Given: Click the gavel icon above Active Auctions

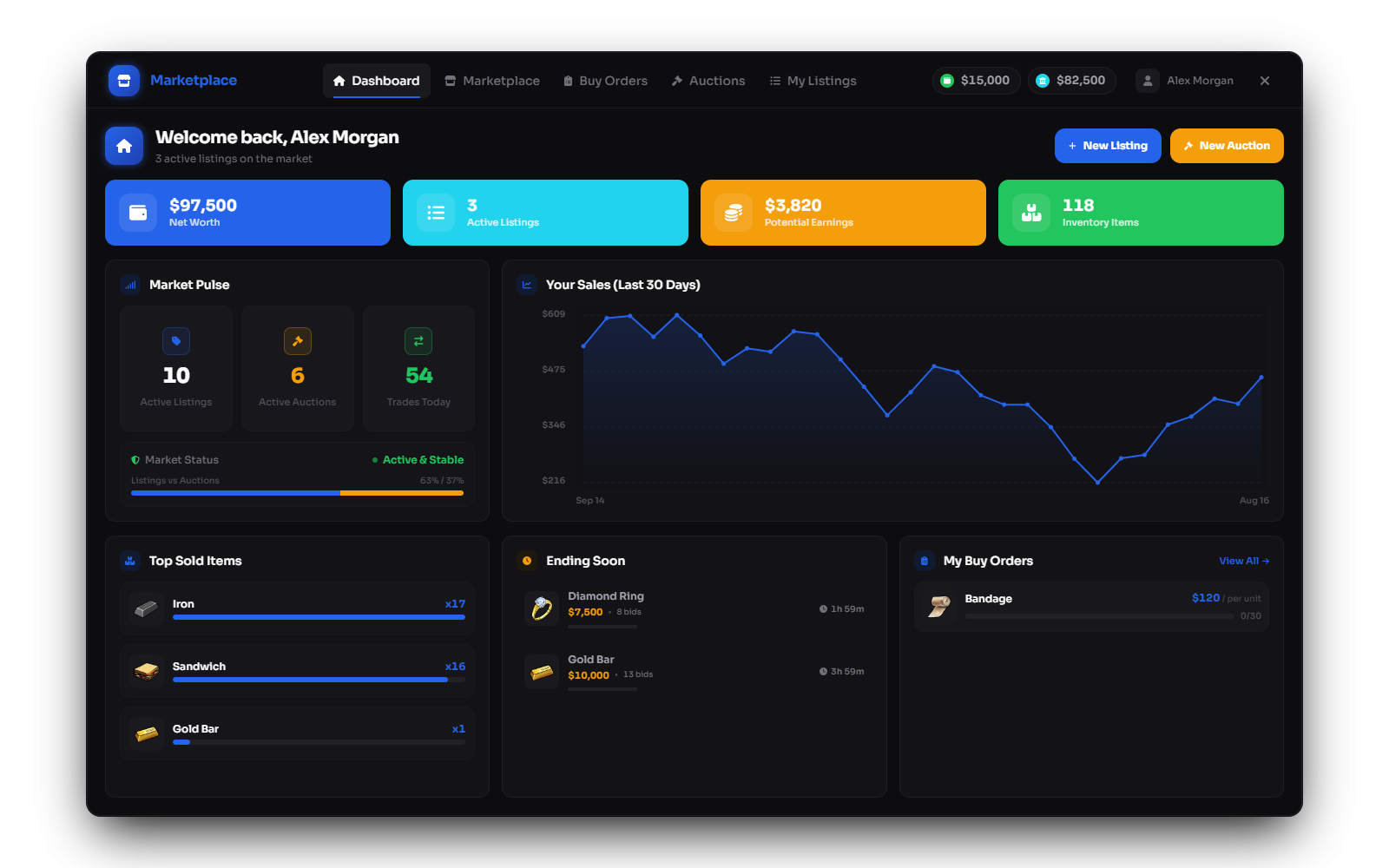Looking at the screenshot, I should (x=298, y=341).
